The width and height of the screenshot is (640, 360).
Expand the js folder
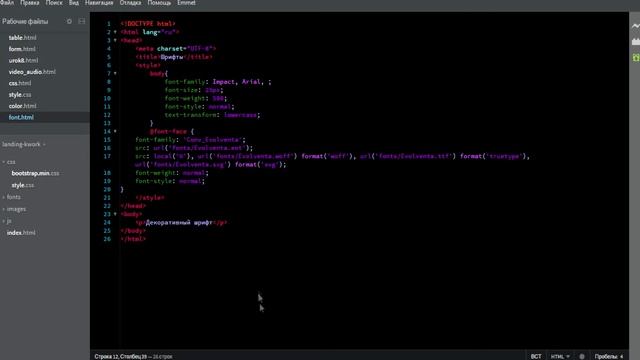pyautogui.click(x=4, y=221)
